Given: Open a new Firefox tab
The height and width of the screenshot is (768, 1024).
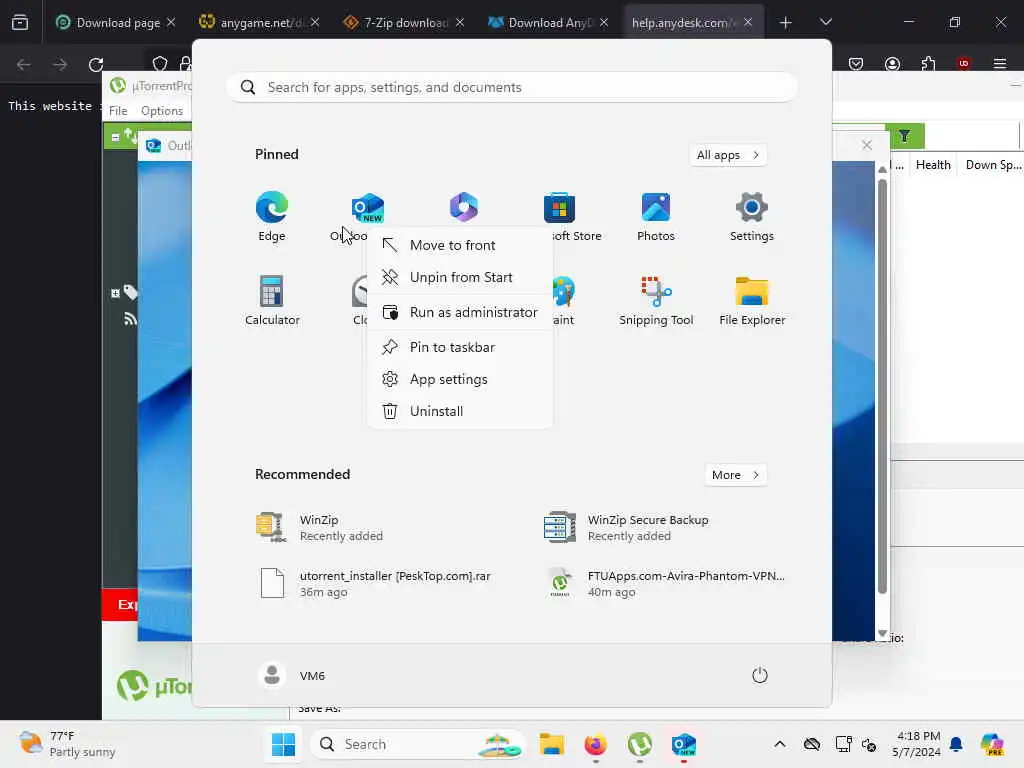Looking at the screenshot, I should tap(785, 23).
